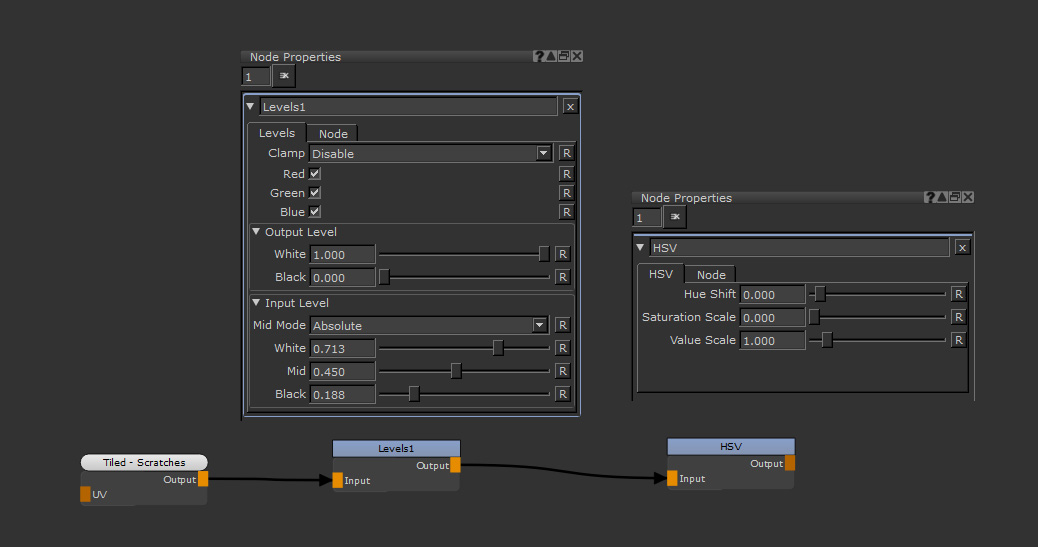This screenshot has width=1038, height=547.
Task: Remove the HSV node properties with its x button
Action: click(x=962, y=248)
